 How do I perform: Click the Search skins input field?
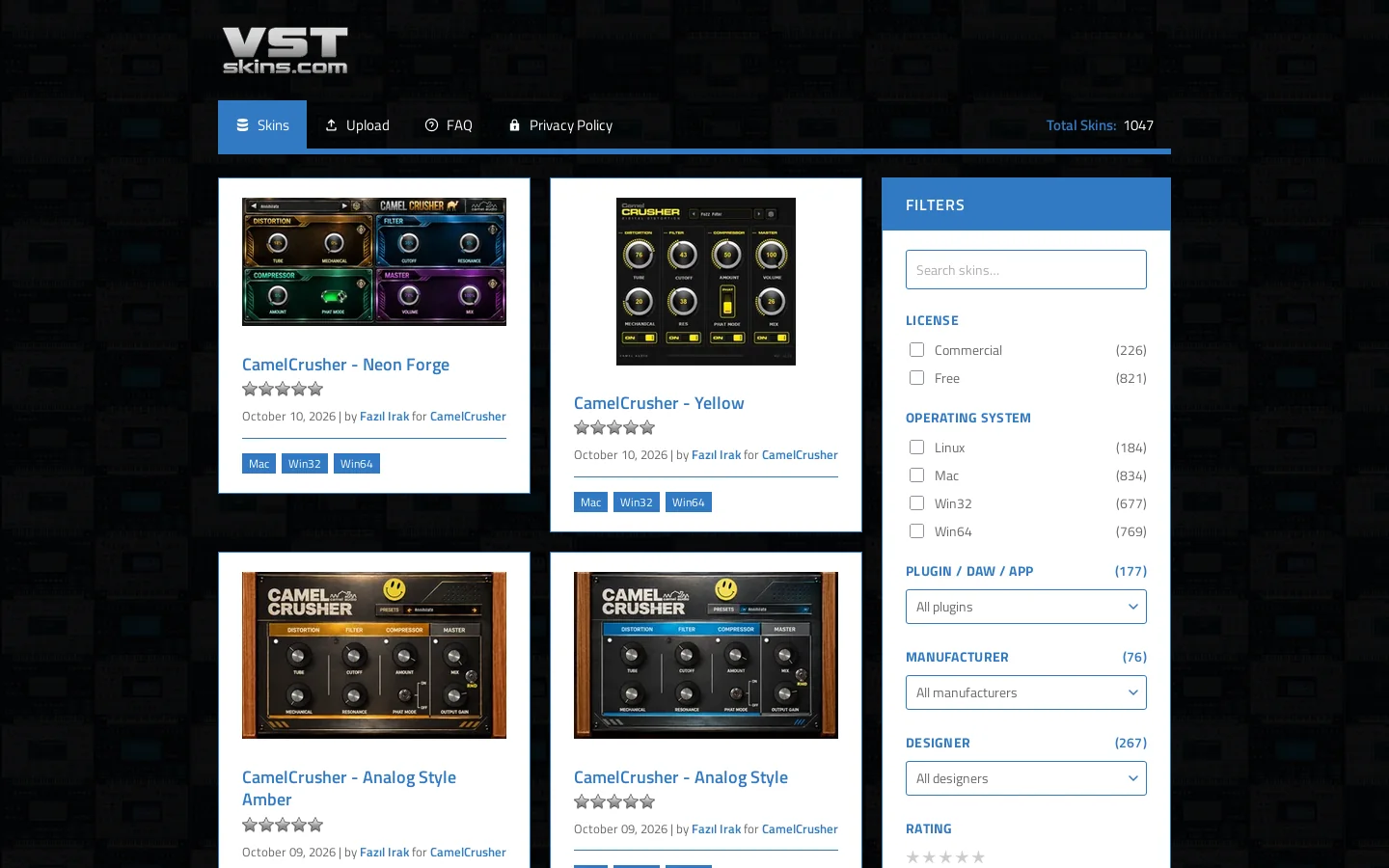click(x=1026, y=270)
